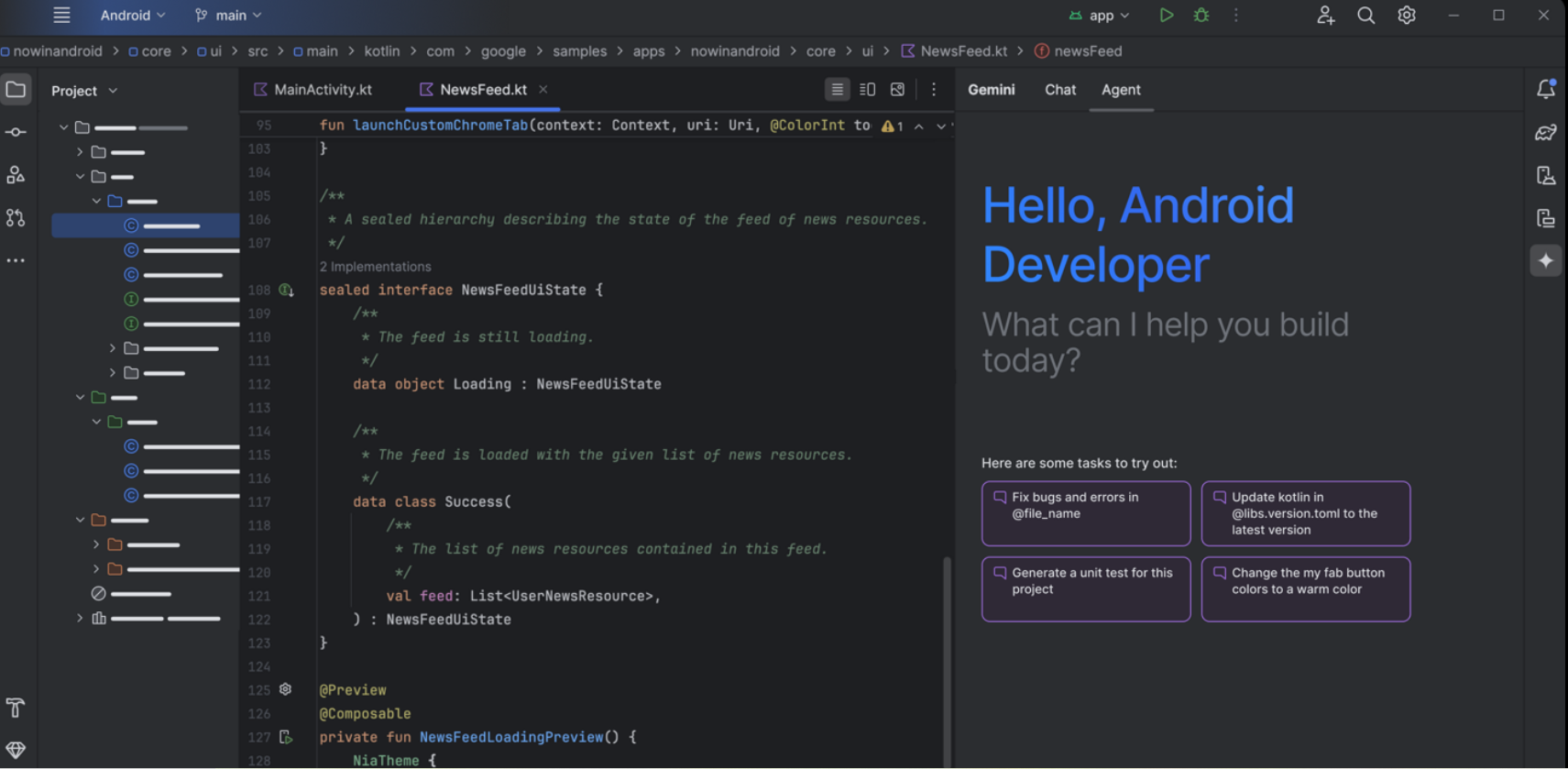Image resolution: width=1568 pixels, height=769 pixels.
Task: Open the Pull Requests tool window
Action: click(x=16, y=218)
